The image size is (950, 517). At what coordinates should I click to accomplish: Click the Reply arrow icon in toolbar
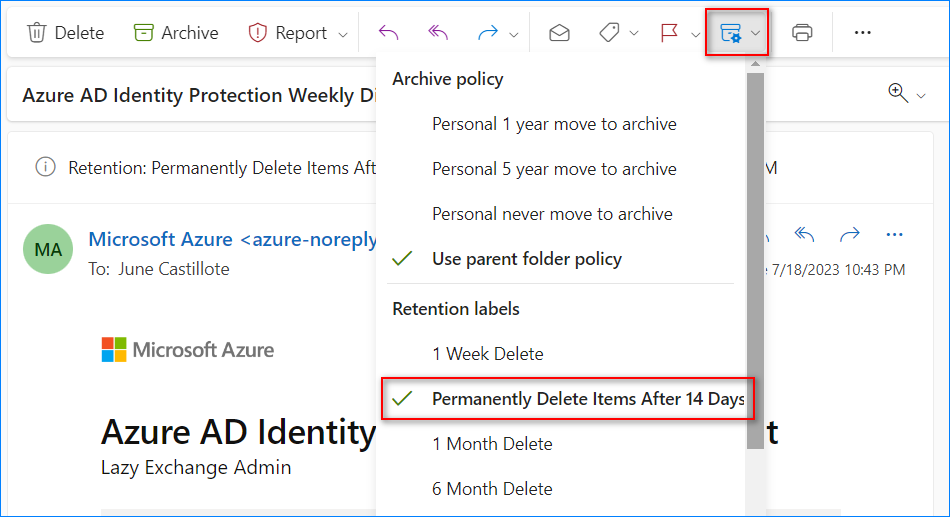[389, 33]
